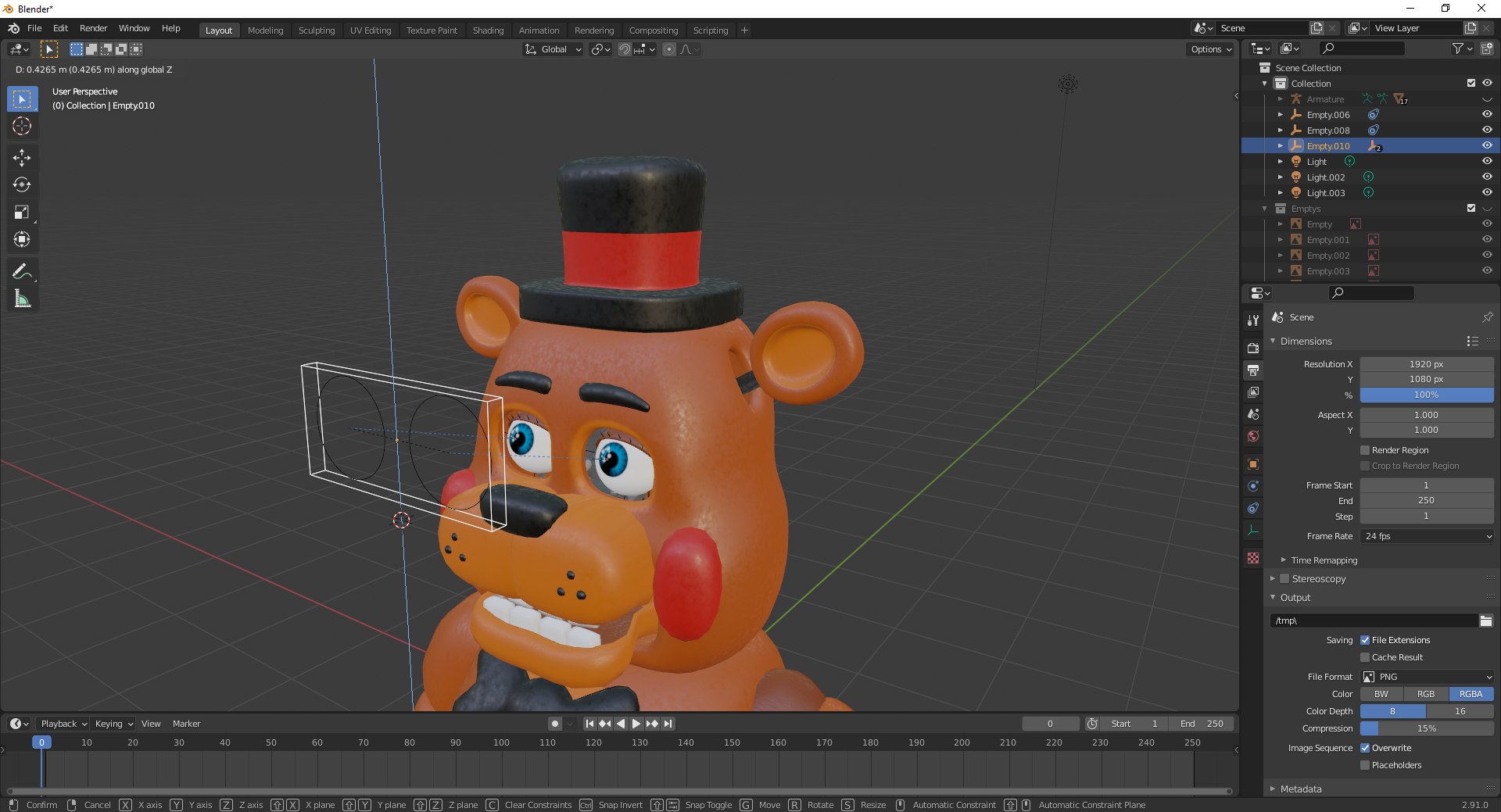Enable the Render Region checkbox
Screen dimensions: 1501x812
1365,450
